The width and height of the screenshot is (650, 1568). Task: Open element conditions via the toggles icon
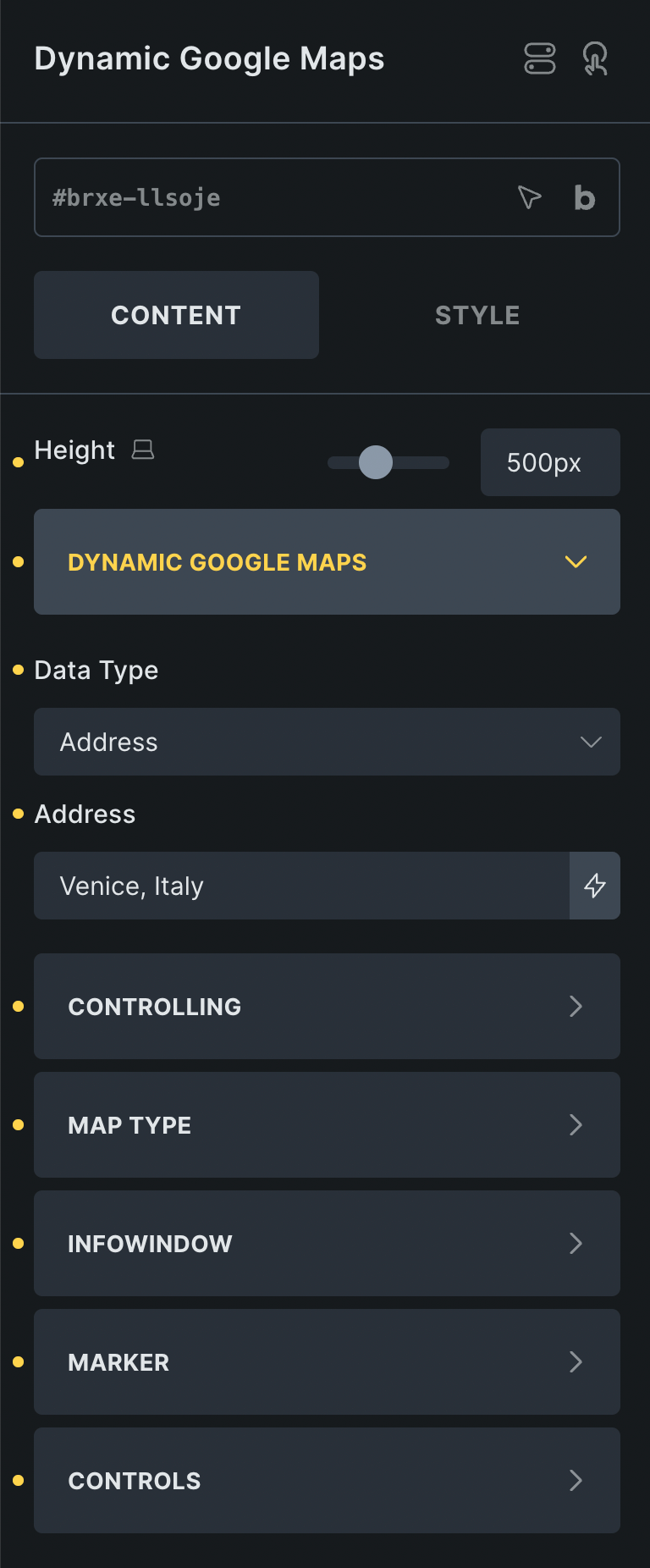click(540, 59)
